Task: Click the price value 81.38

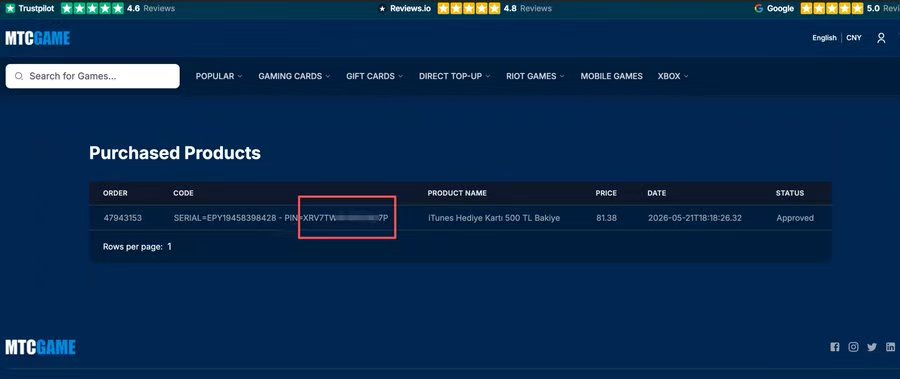Action: pyautogui.click(x=606, y=218)
